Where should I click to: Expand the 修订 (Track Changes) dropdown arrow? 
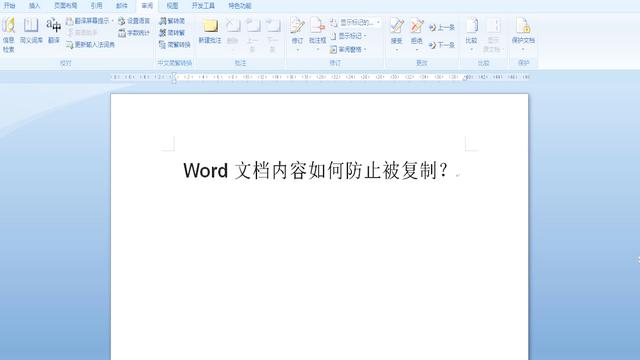[x=298, y=50]
